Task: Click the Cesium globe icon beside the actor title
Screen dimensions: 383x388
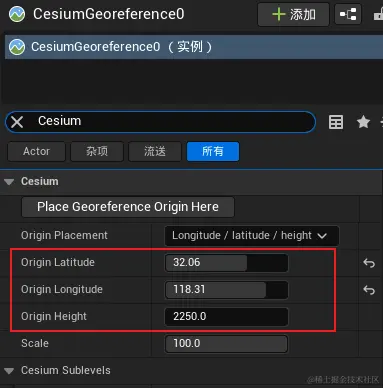Action: click(x=17, y=14)
